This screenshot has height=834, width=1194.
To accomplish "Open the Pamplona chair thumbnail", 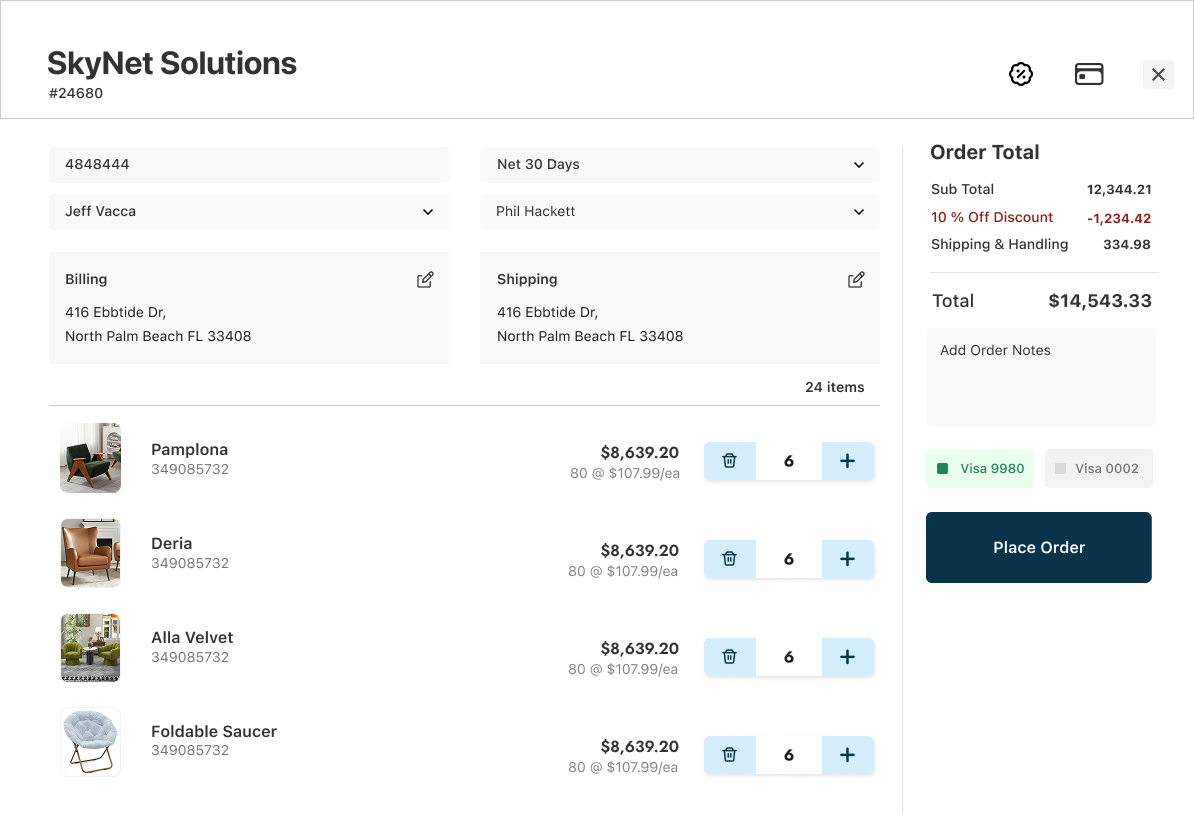I will coord(91,458).
